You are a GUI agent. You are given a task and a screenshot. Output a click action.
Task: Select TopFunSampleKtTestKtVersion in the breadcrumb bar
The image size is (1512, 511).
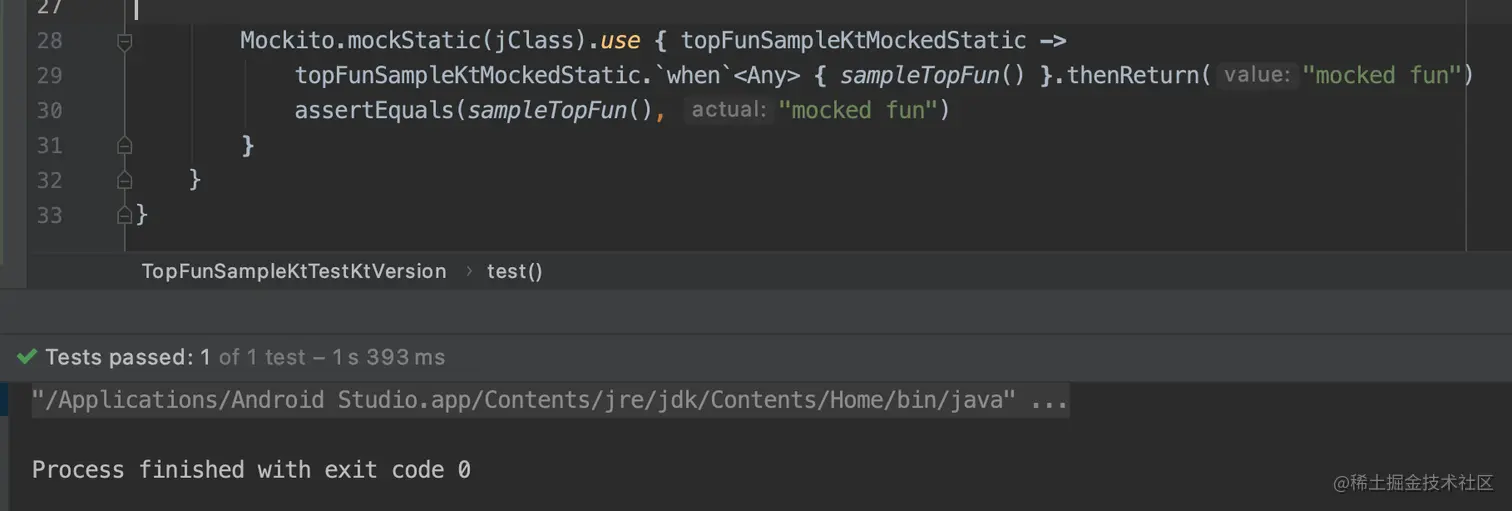pyautogui.click(x=294, y=271)
